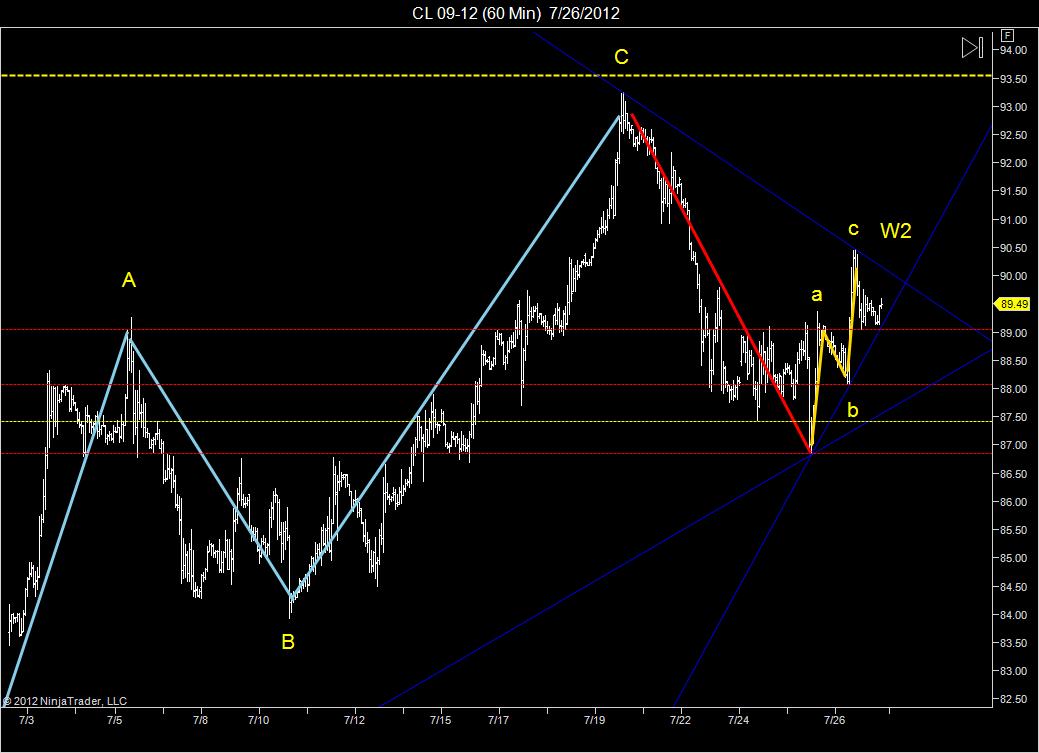Select the yellow 'A' wave label
The image size is (1039, 753).
[129, 280]
